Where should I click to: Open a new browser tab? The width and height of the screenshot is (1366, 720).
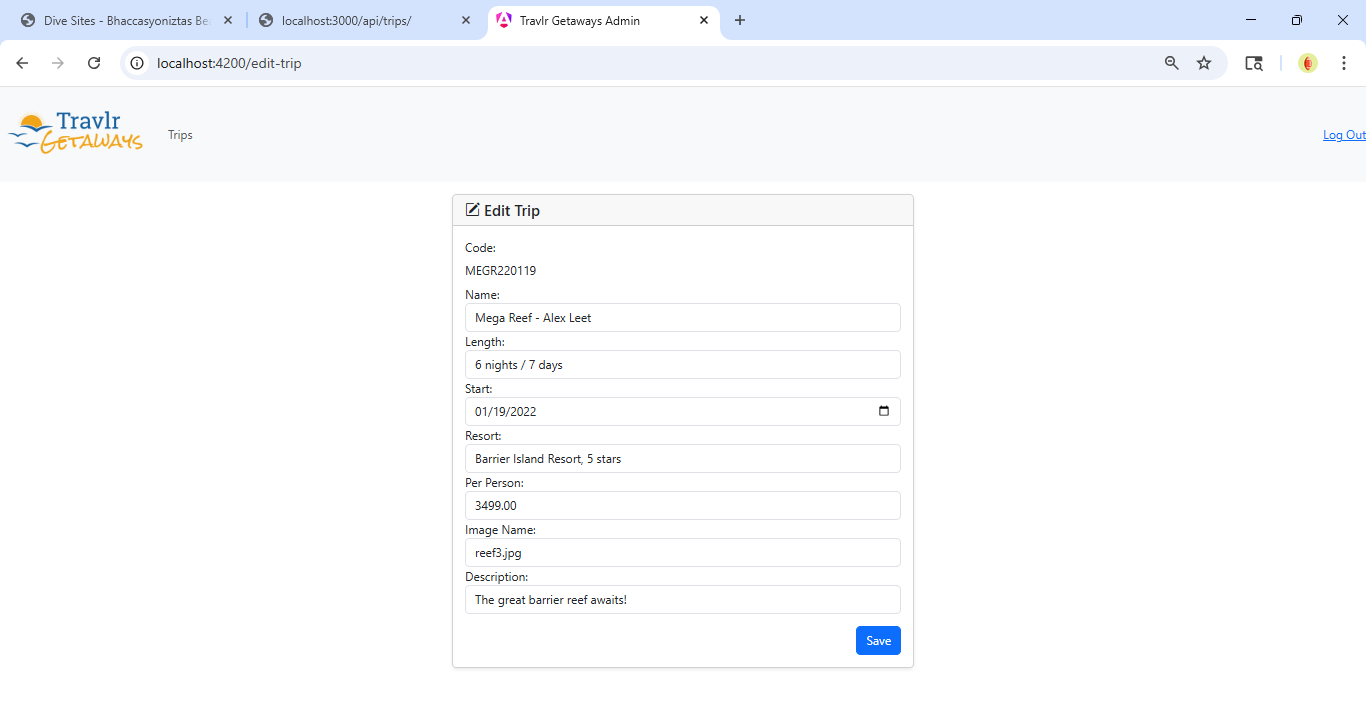click(740, 20)
